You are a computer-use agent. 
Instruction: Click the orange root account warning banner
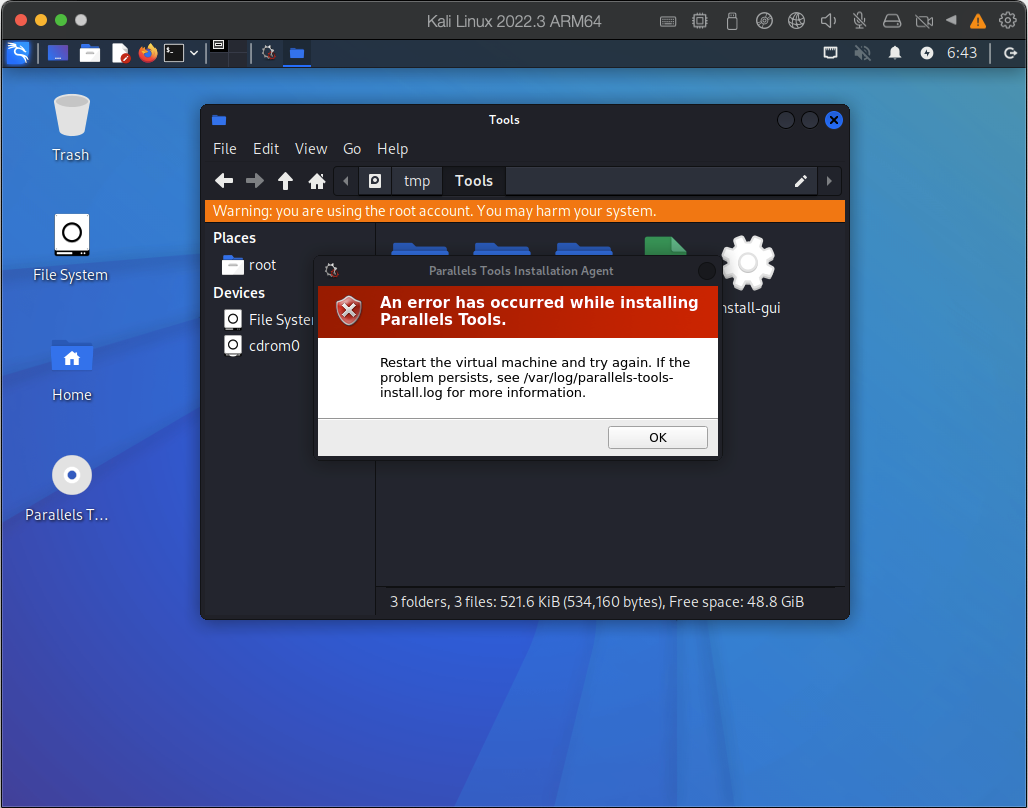pyautogui.click(x=524, y=211)
